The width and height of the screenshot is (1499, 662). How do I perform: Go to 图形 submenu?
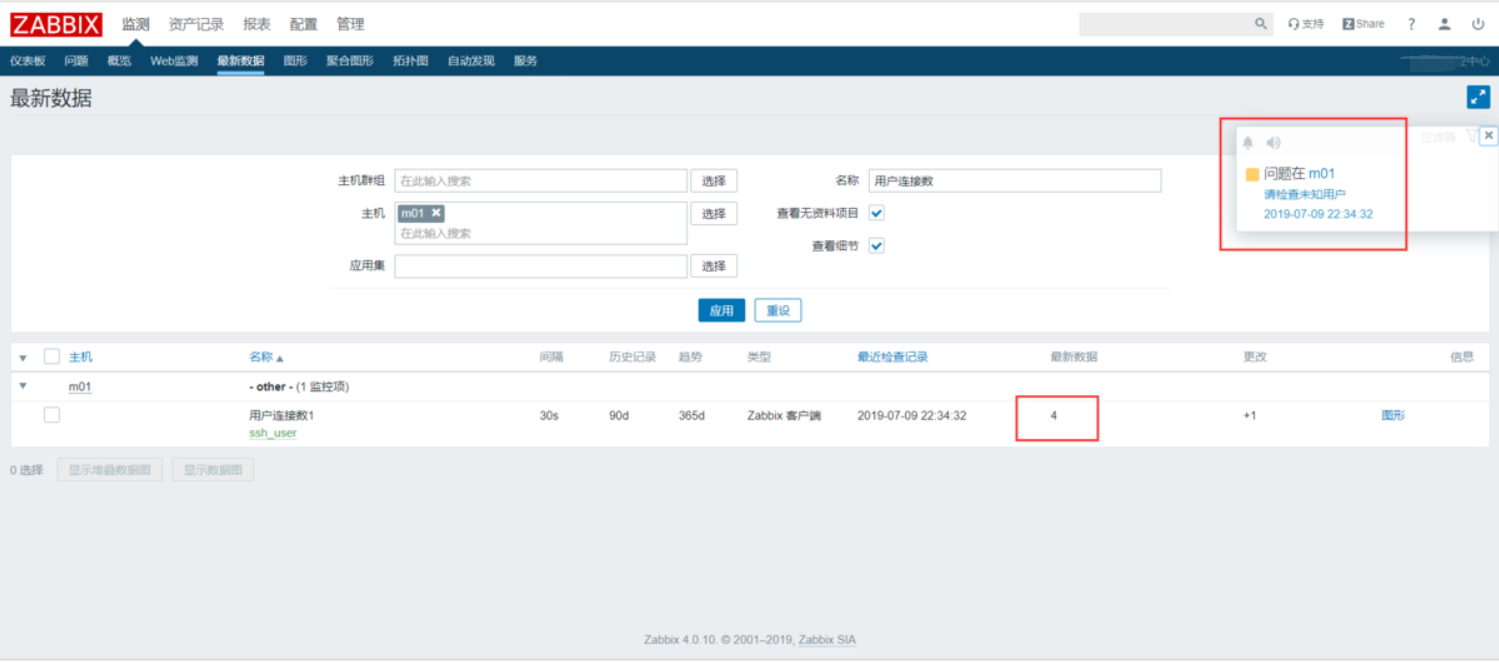[296, 61]
